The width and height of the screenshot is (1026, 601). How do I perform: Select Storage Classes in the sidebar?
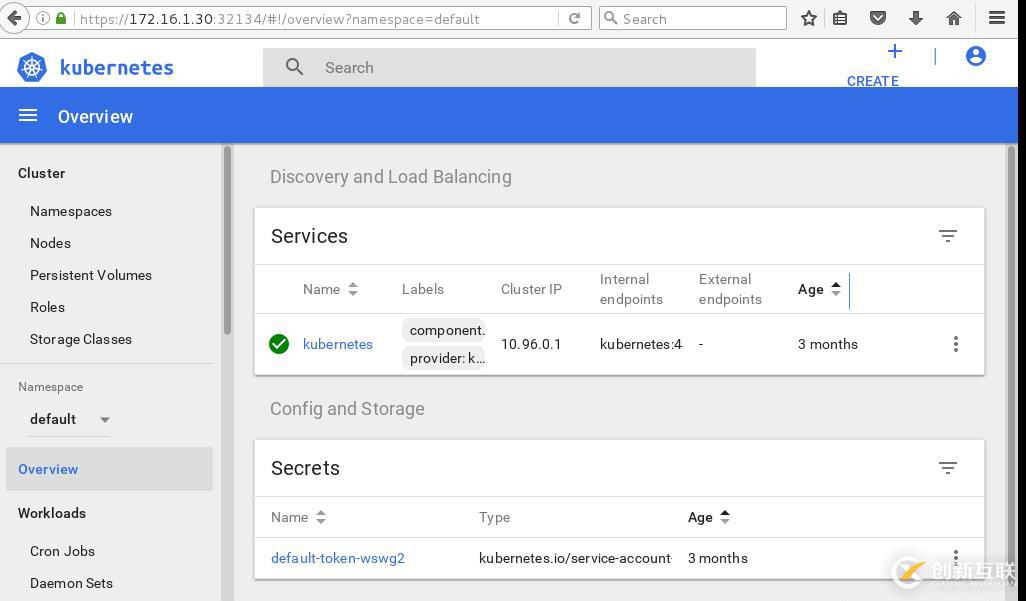pyautogui.click(x=81, y=339)
